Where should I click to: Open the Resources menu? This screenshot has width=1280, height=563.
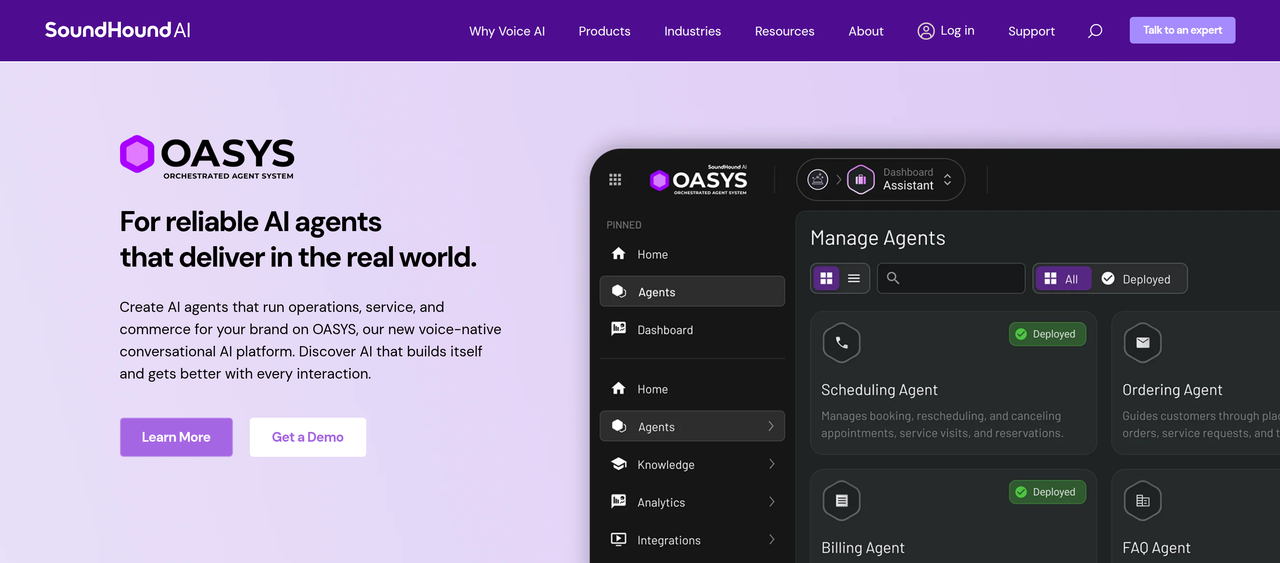(x=784, y=31)
